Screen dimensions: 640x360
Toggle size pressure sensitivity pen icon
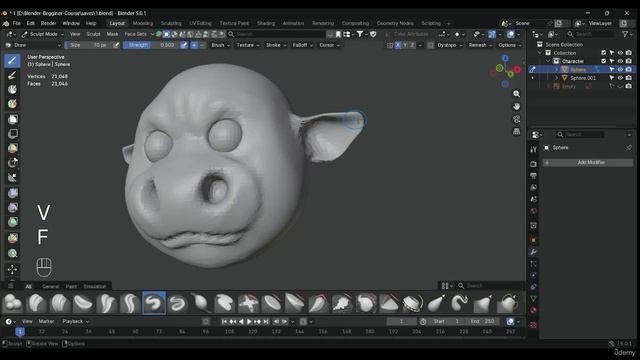[116, 45]
